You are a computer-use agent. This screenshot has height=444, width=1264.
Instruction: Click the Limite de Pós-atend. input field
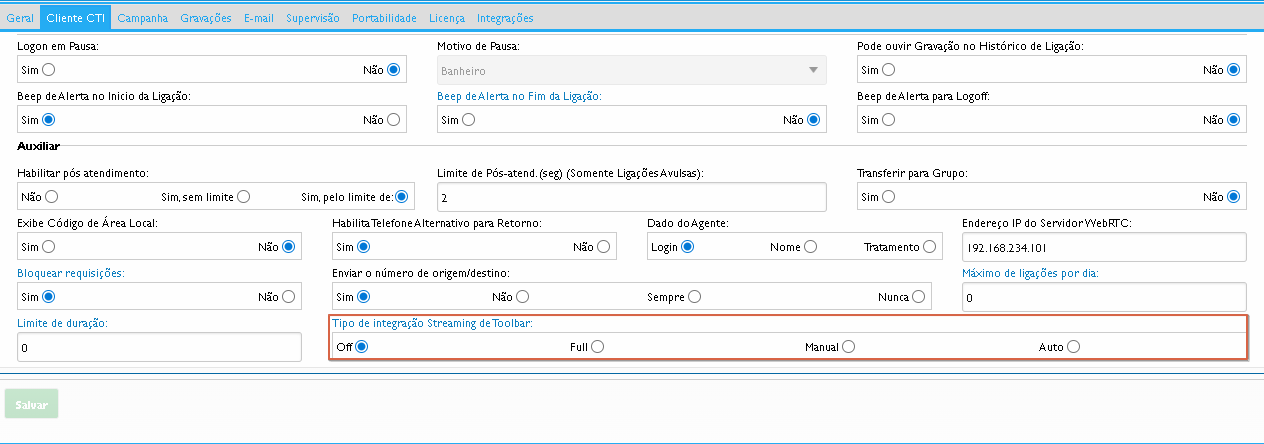pos(631,198)
